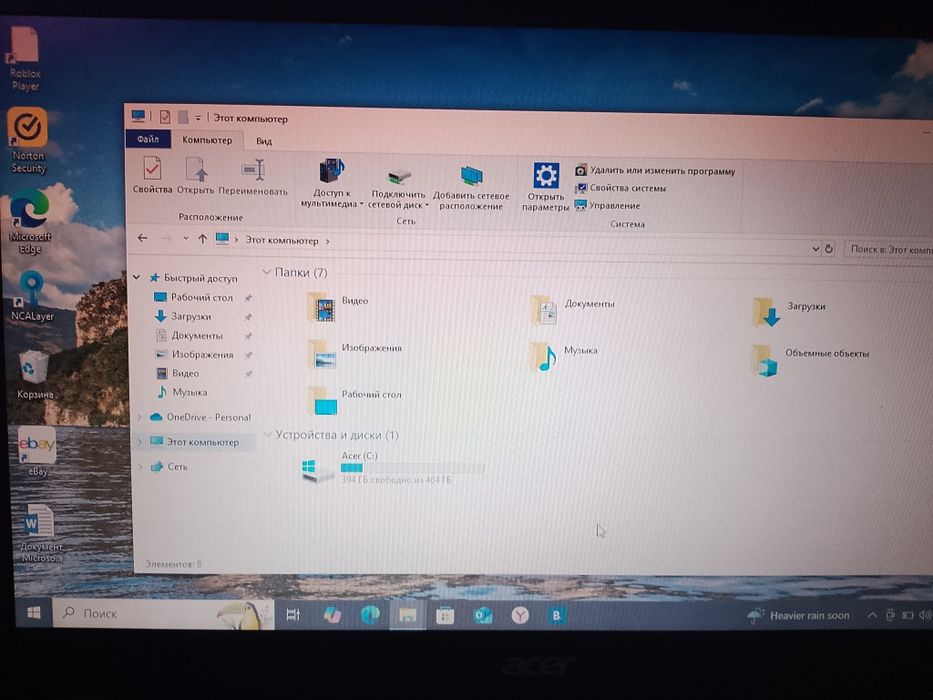Select Объемные объекты folder
Screen dimensions: 933x700
810,360
